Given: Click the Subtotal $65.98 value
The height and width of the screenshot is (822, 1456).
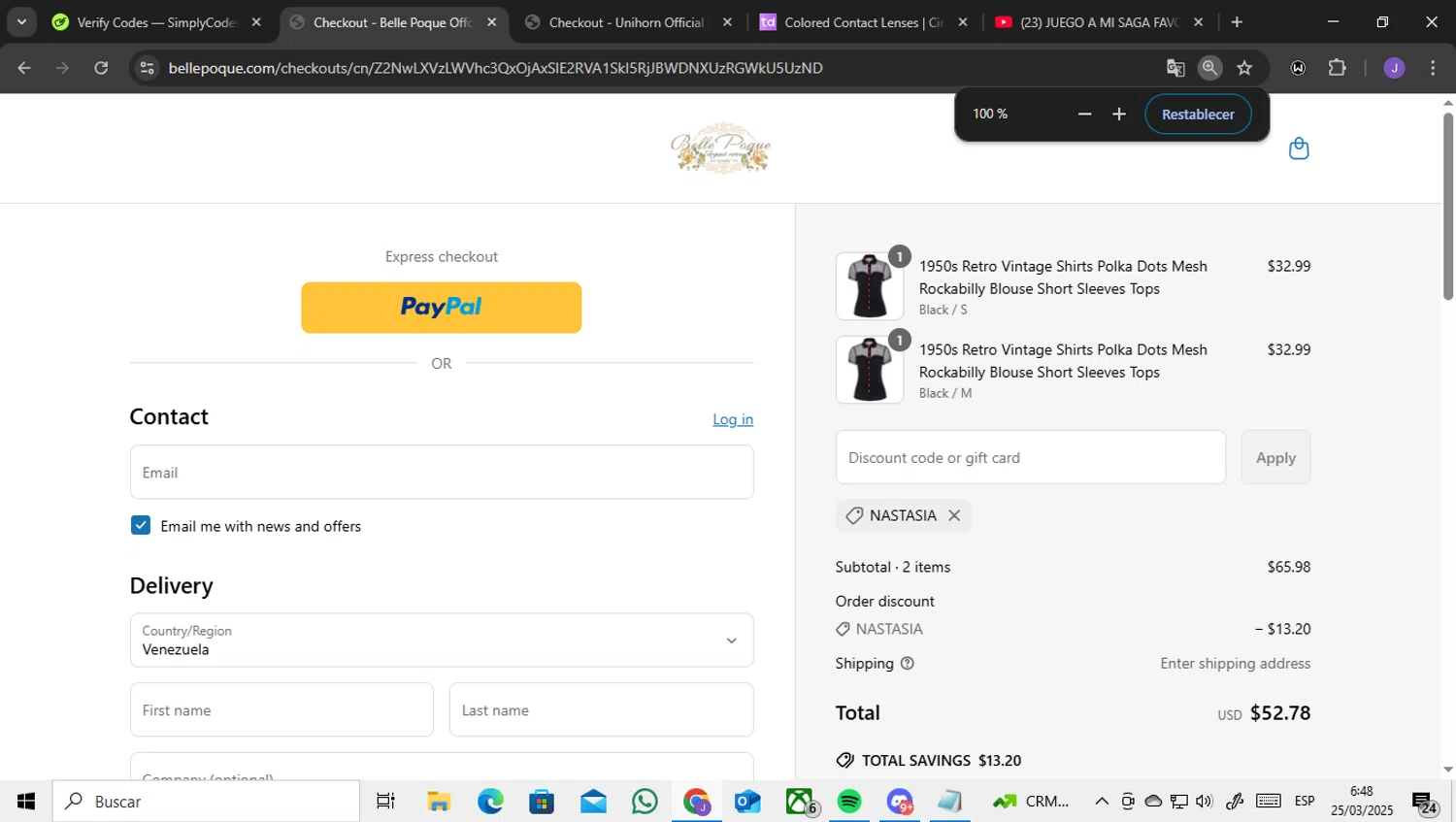Looking at the screenshot, I should (x=1289, y=567).
